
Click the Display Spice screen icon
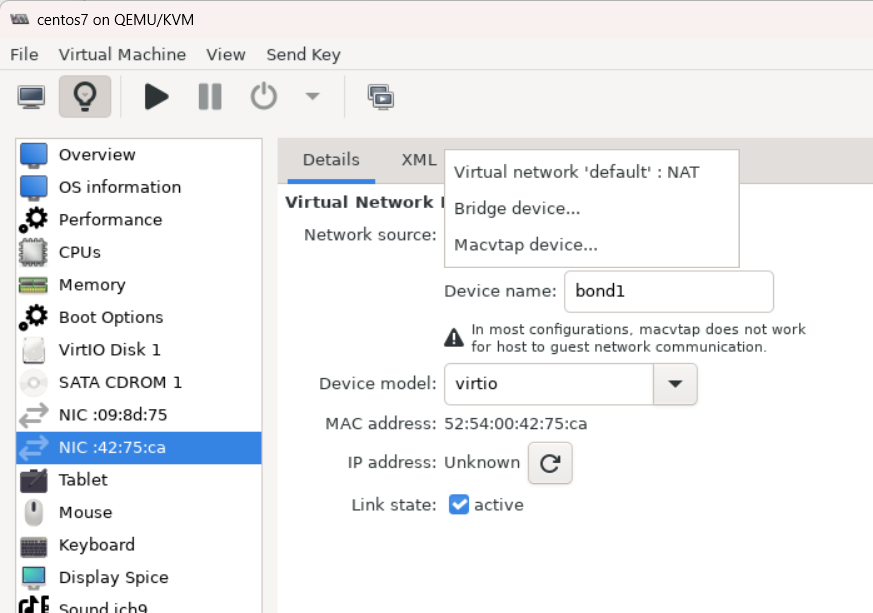tap(33, 578)
